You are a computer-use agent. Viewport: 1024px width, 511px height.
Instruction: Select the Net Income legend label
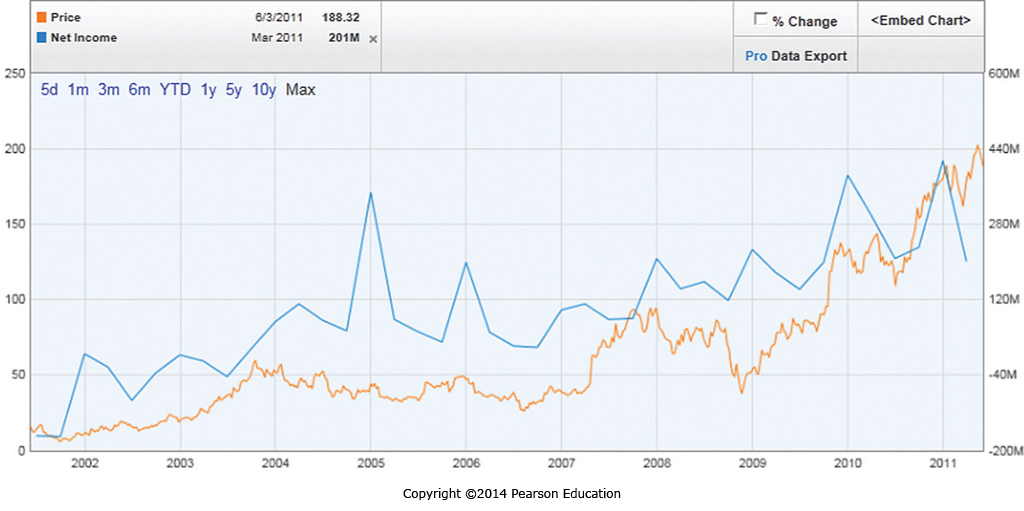point(83,38)
